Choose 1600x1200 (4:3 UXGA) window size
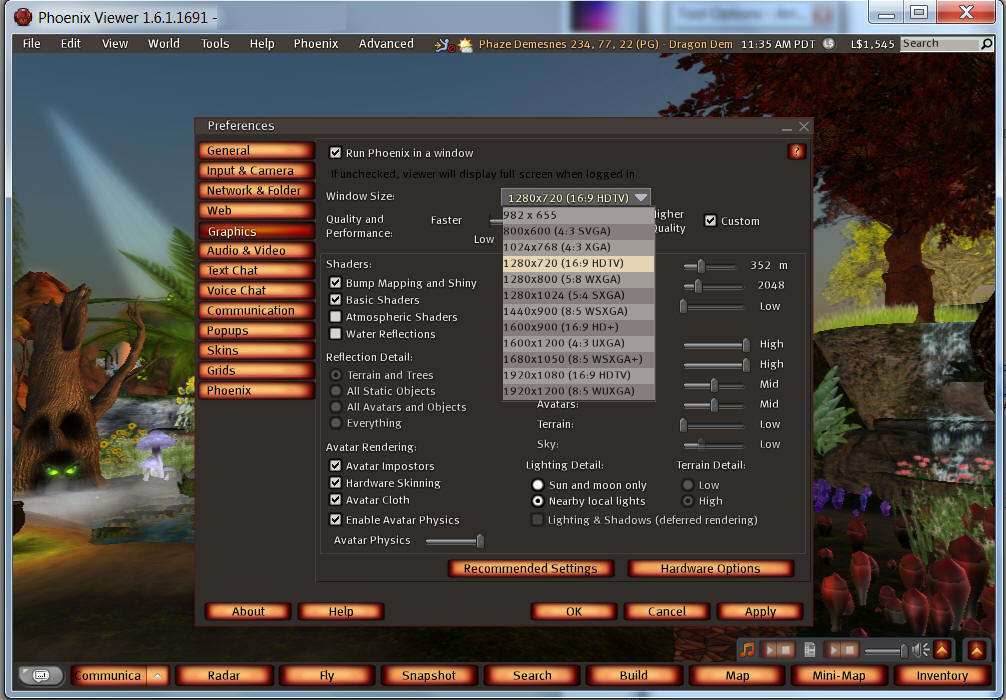 click(x=579, y=343)
